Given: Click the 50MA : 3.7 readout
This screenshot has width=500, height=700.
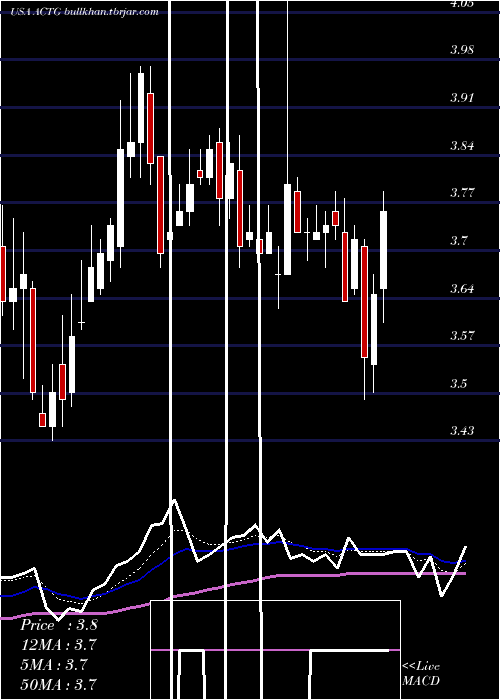Looking at the screenshot, I should click(58, 684).
